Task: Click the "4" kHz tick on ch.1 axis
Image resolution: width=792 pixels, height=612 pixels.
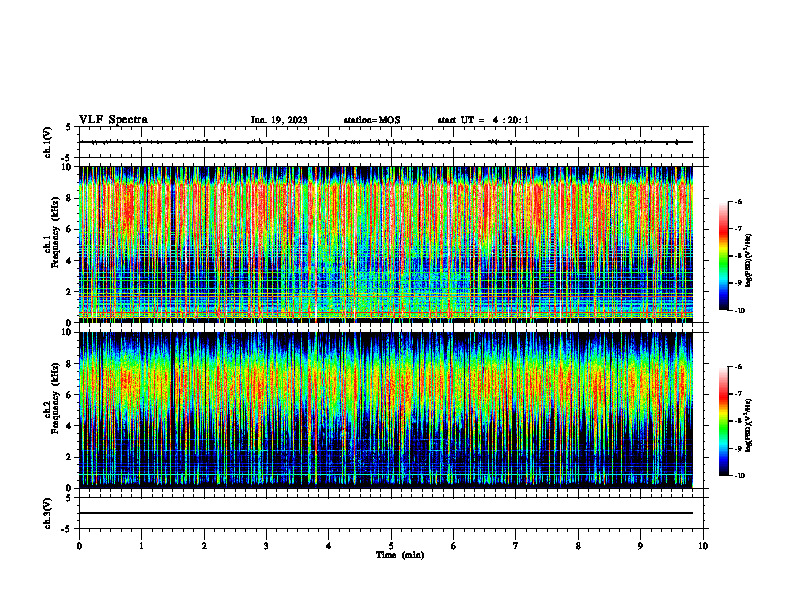Action: [70, 261]
